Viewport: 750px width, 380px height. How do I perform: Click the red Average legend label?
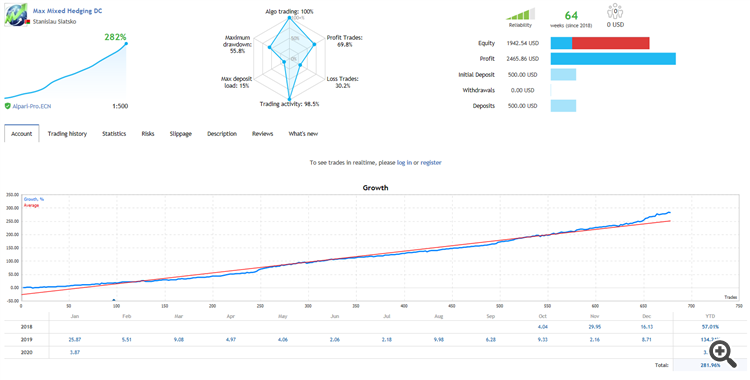(32, 205)
